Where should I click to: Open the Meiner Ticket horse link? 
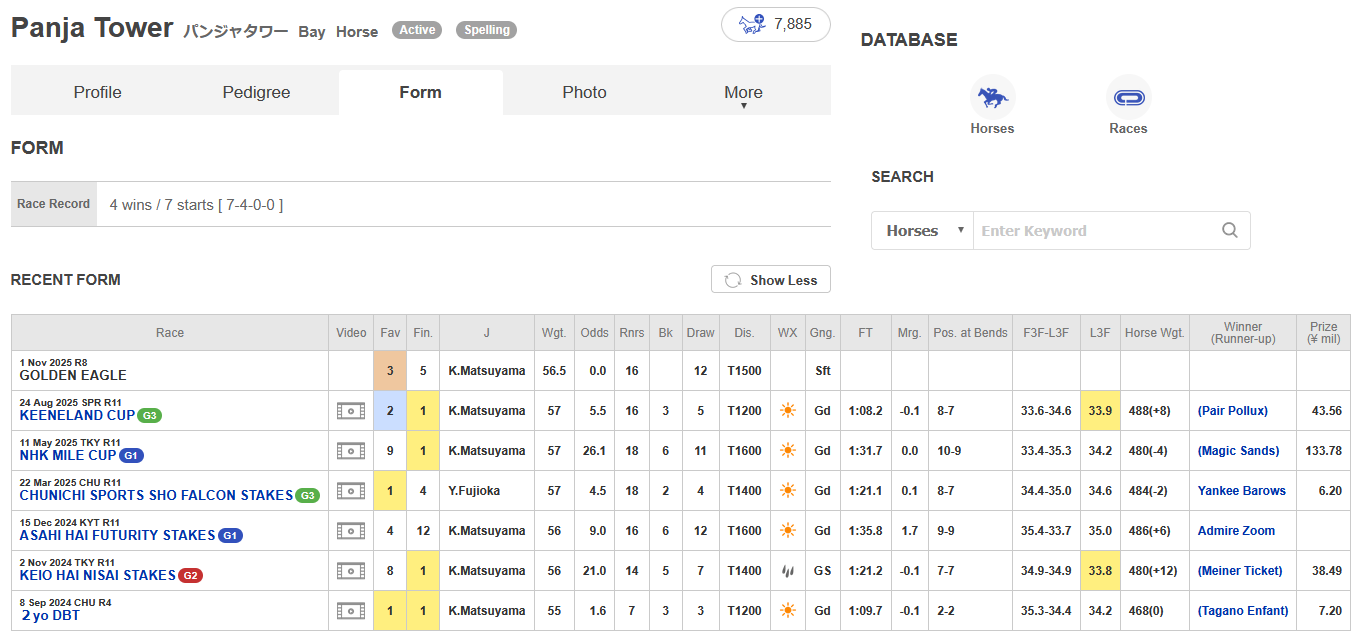(1239, 571)
